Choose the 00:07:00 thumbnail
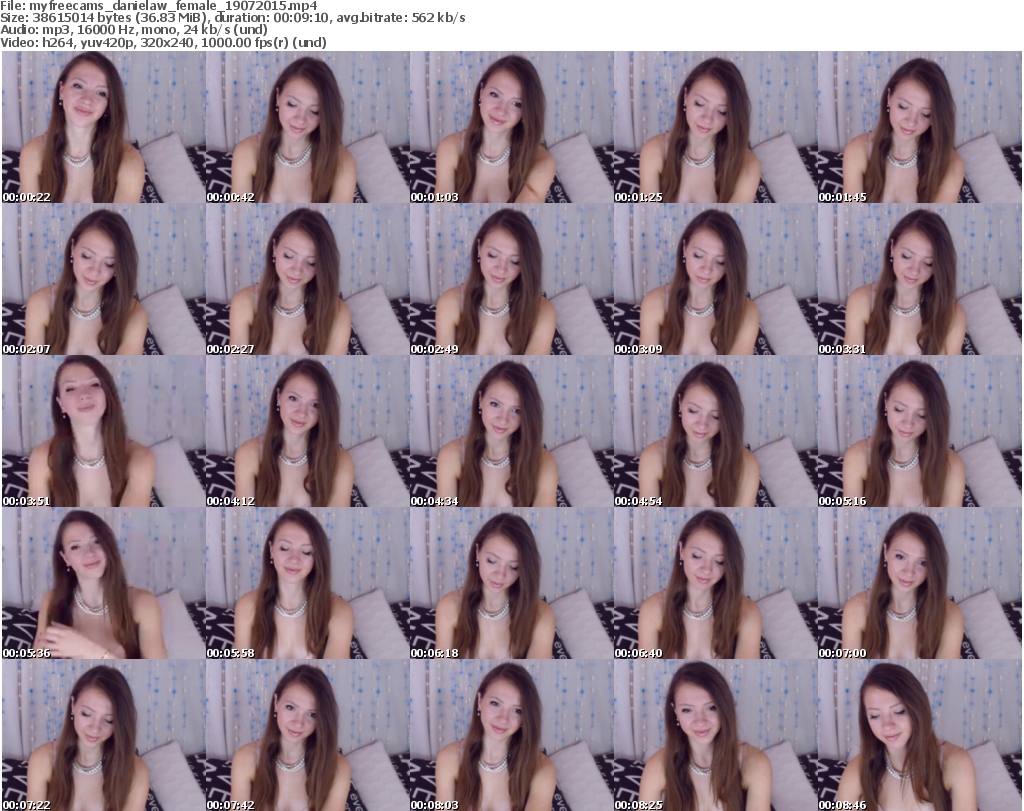This screenshot has height=811, width=1024. [920, 583]
